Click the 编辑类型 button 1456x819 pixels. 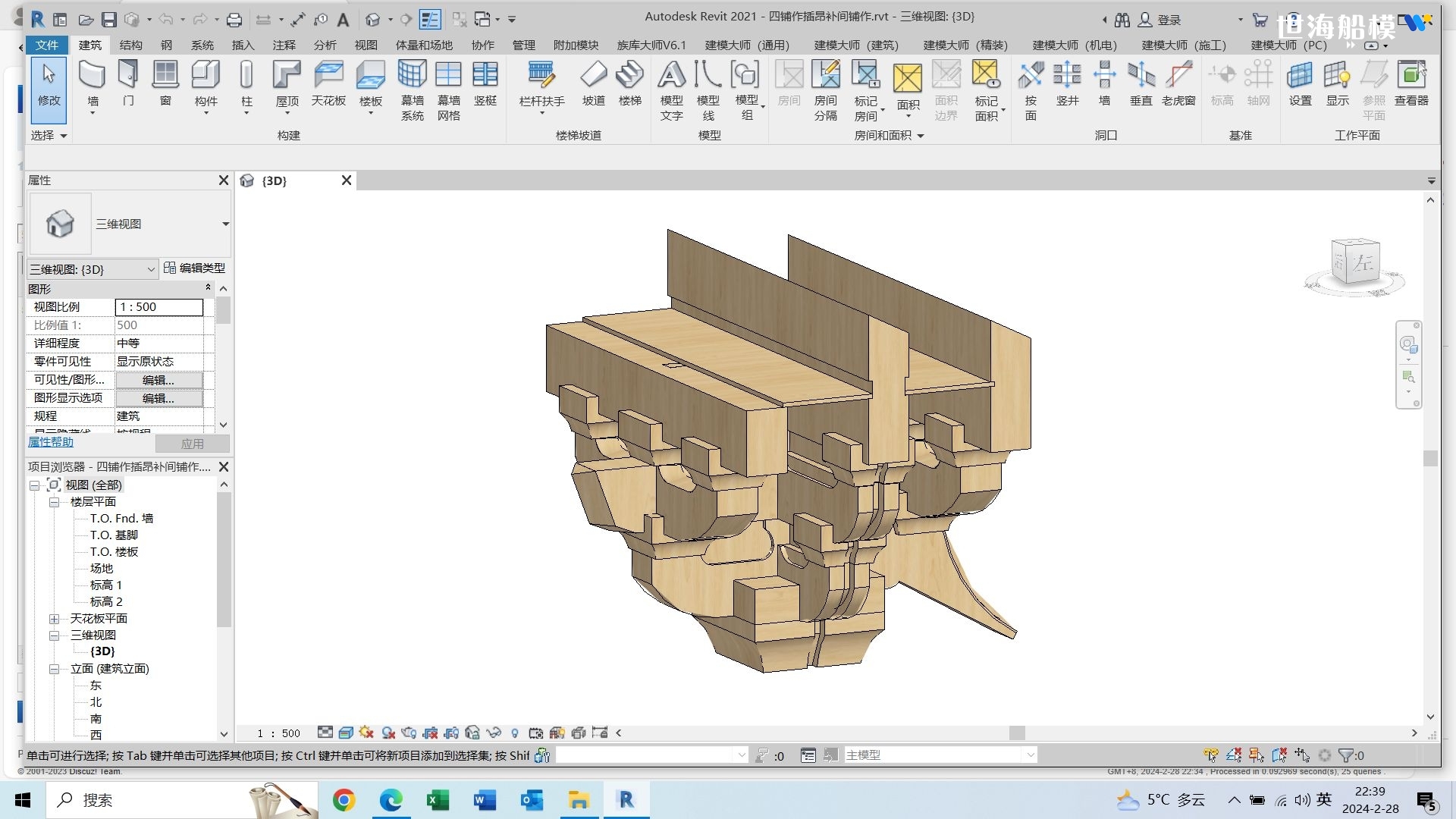pos(194,268)
